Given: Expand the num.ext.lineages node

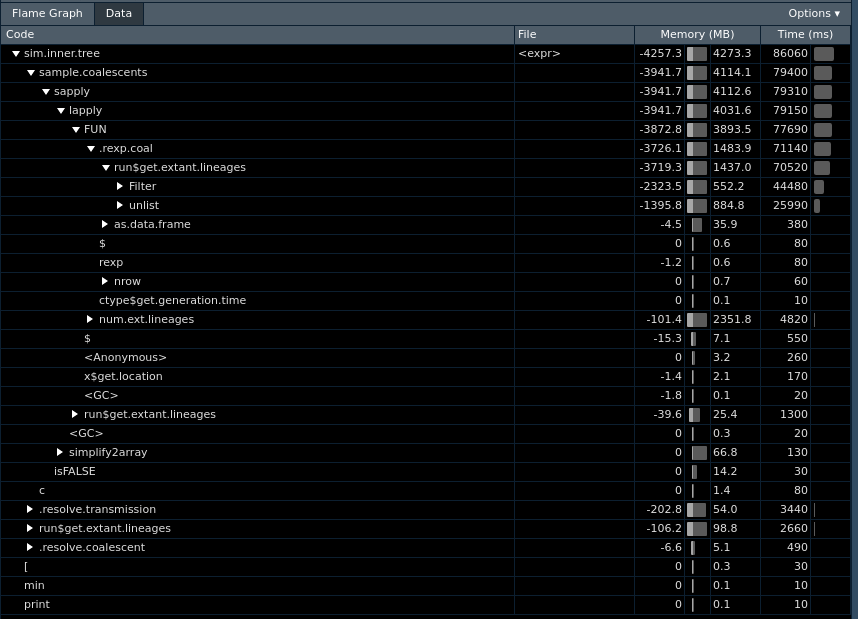Looking at the screenshot, I should [90, 319].
